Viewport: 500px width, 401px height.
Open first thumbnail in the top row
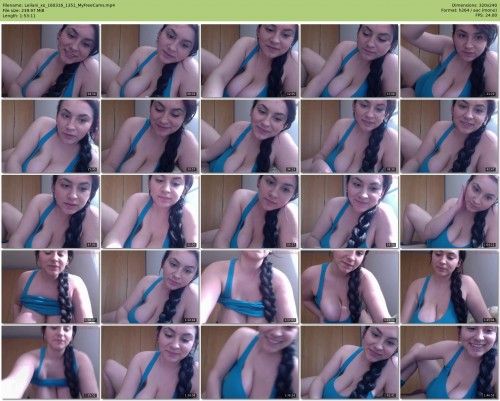tap(50, 61)
